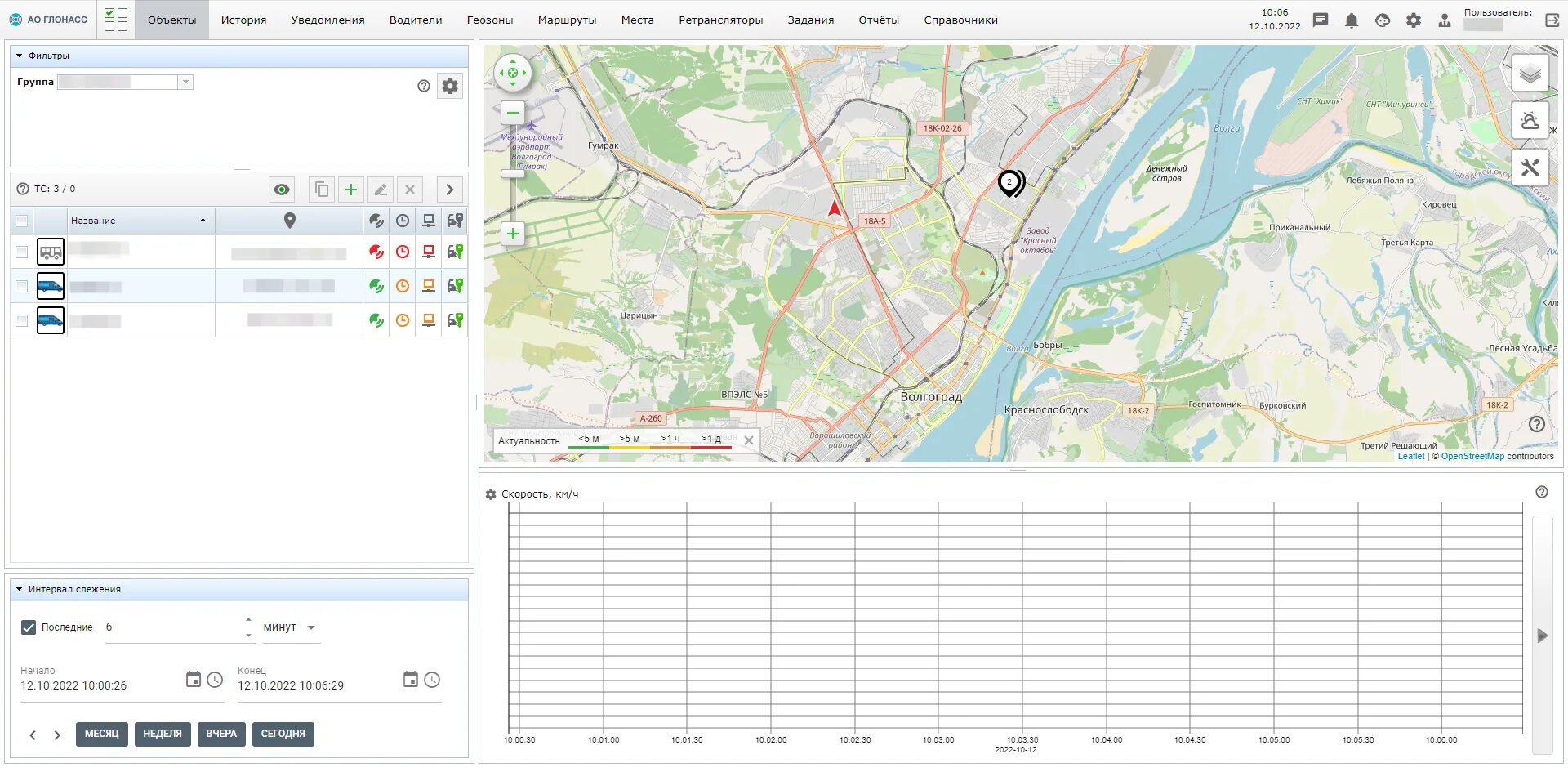Open the "История" tab
The width and height of the screenshot is (1568, 768).
(x=243, y=20)
